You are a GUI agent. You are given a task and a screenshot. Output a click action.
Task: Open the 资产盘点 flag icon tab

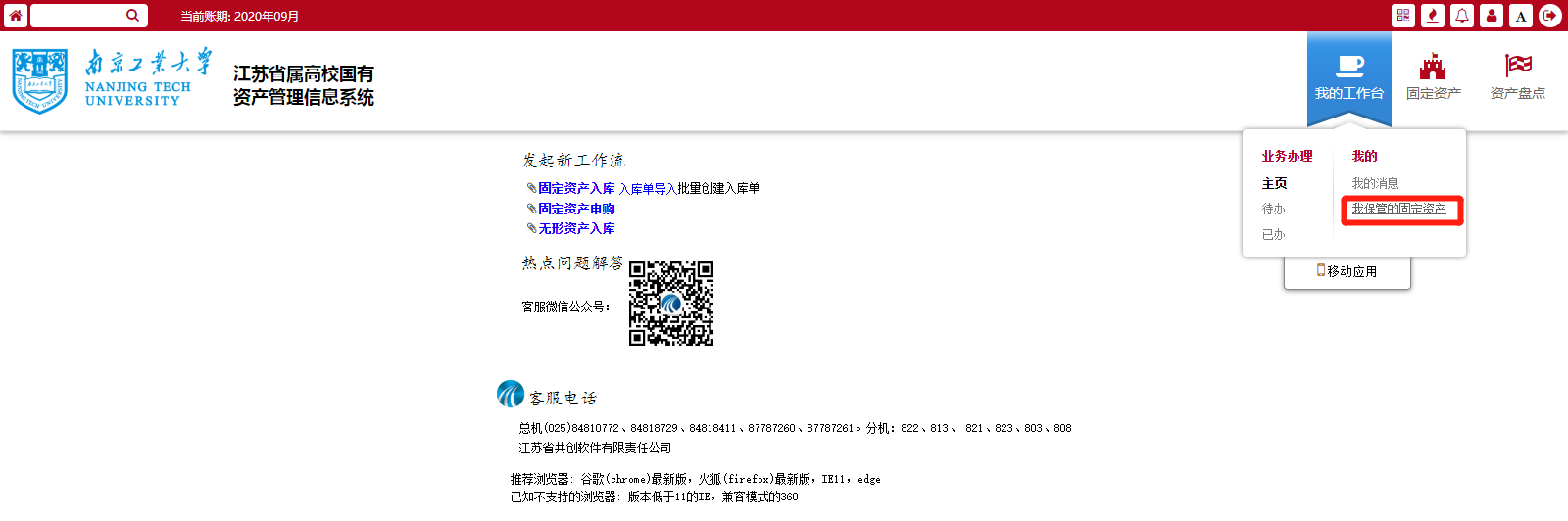(x=1517, y=78)
